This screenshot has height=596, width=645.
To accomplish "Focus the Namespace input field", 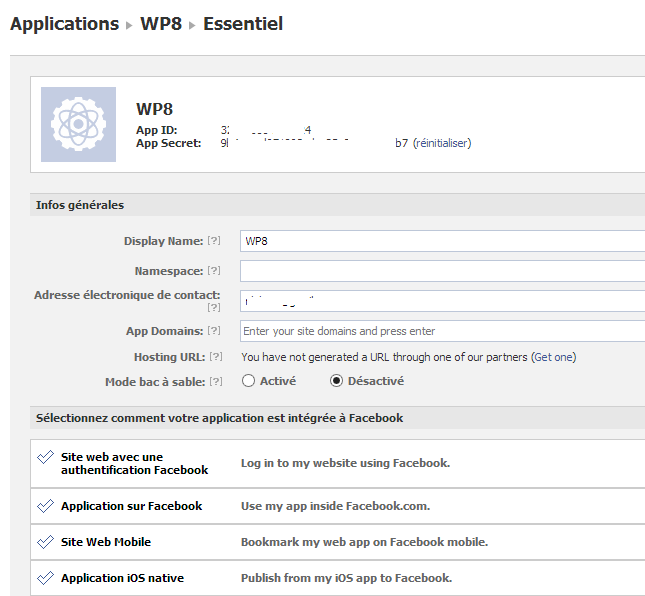I will [442, 271].
